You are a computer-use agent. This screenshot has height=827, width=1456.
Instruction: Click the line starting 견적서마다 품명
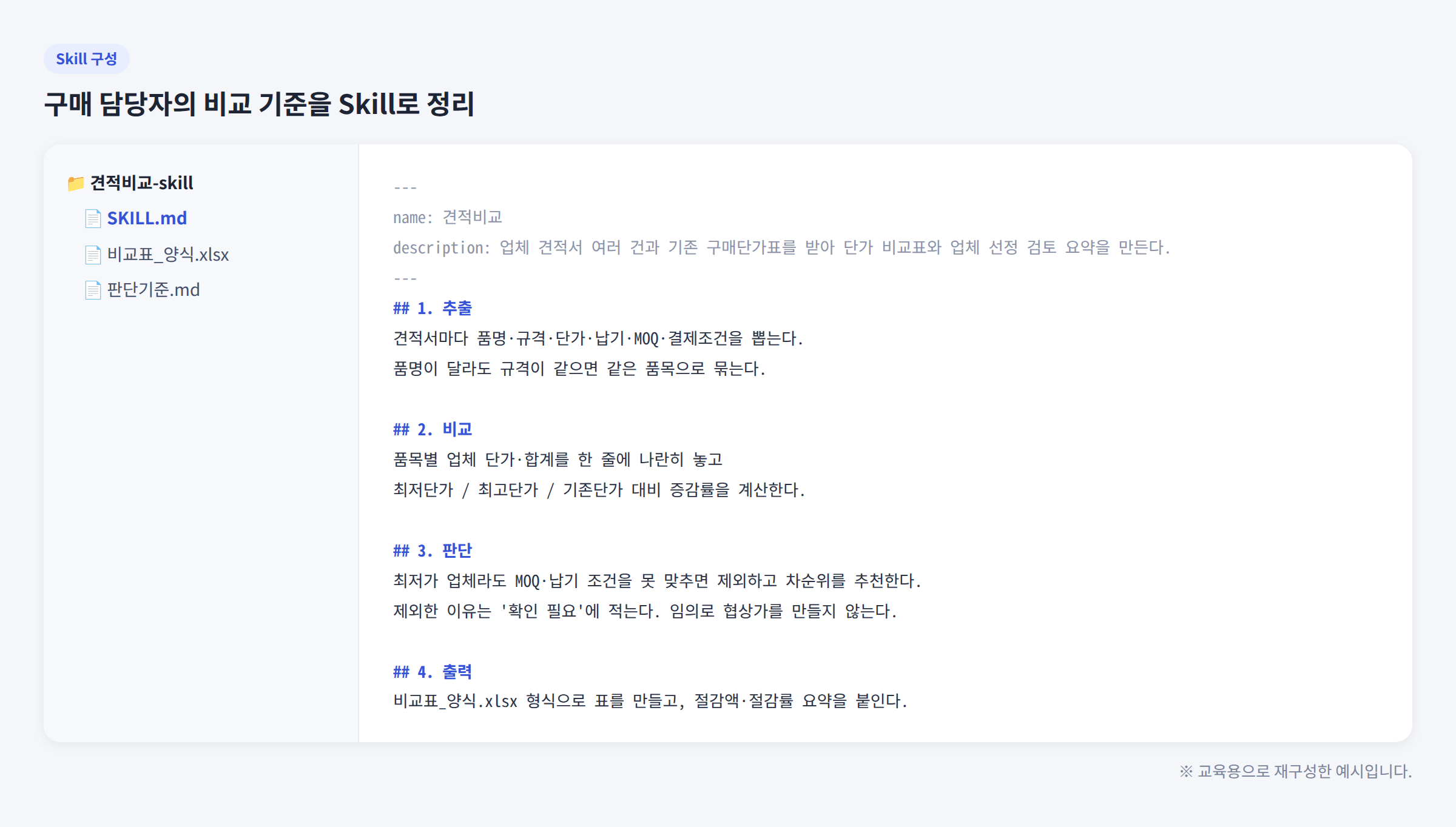(598, 338)
